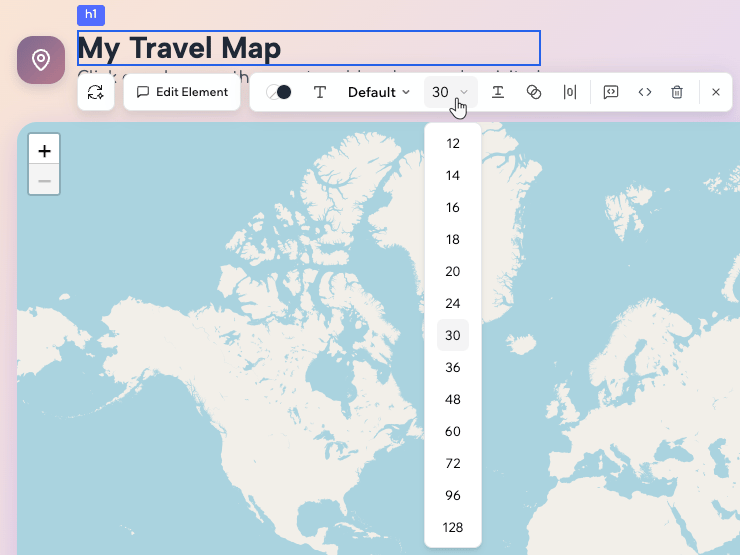The width and height of the screenshot is (740, 555).
Task: Click the code comment bubble icon
Action: tap(611, 92)
